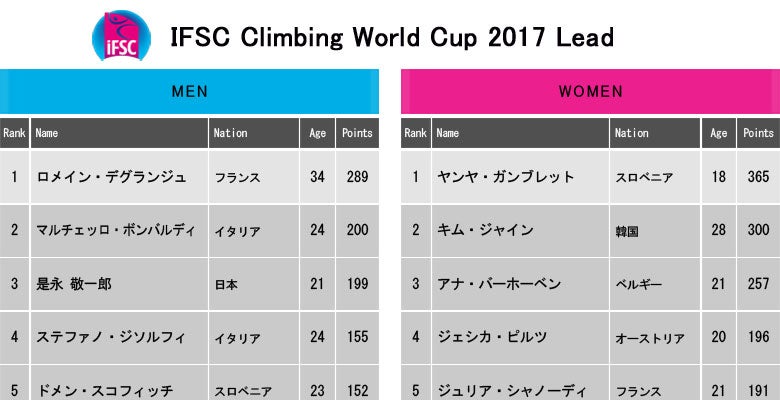Click the name マルチェッロ・ボンバルディ
Image resolution: width=780 pixels, height=400 pixels.
coord(117,230)
